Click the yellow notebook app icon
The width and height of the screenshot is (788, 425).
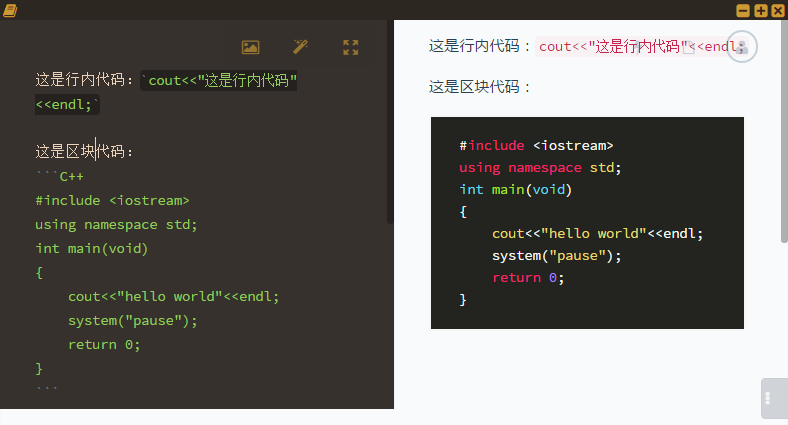point(10,10)
